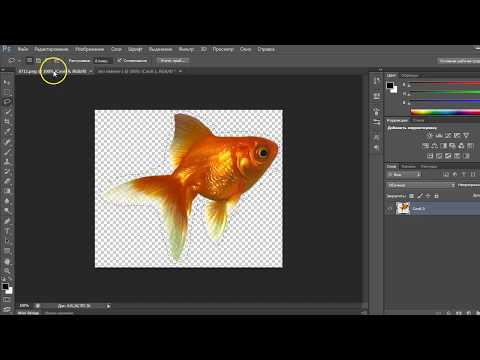Select the Dodge tool
Screen dimensions: 480x360
point(7,211)
